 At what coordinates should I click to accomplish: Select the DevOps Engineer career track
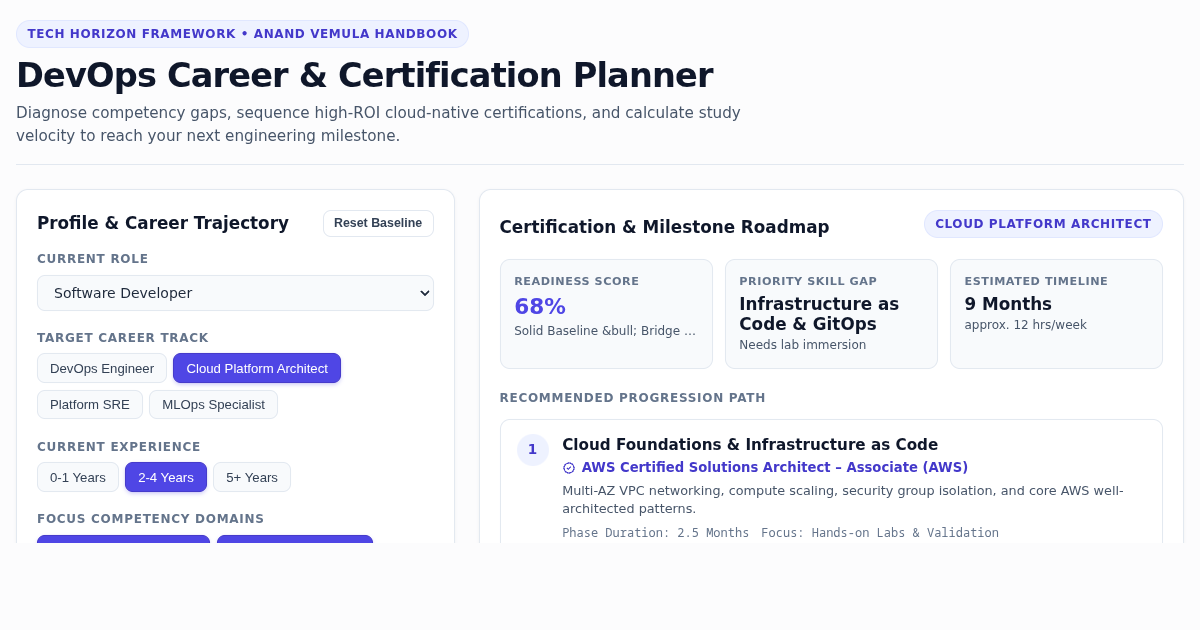pos(102,368)
